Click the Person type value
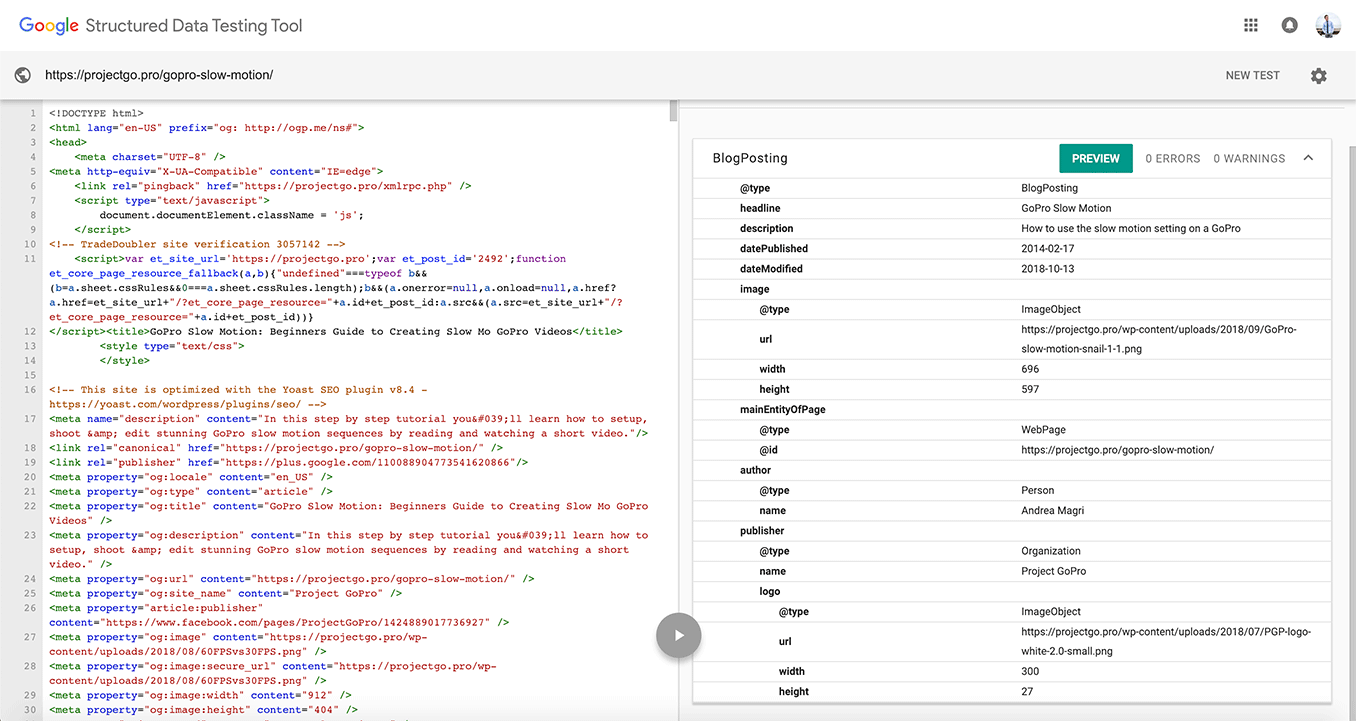Image resolution: width=1356 pixels, height=721 pixels. [1038, 490]
